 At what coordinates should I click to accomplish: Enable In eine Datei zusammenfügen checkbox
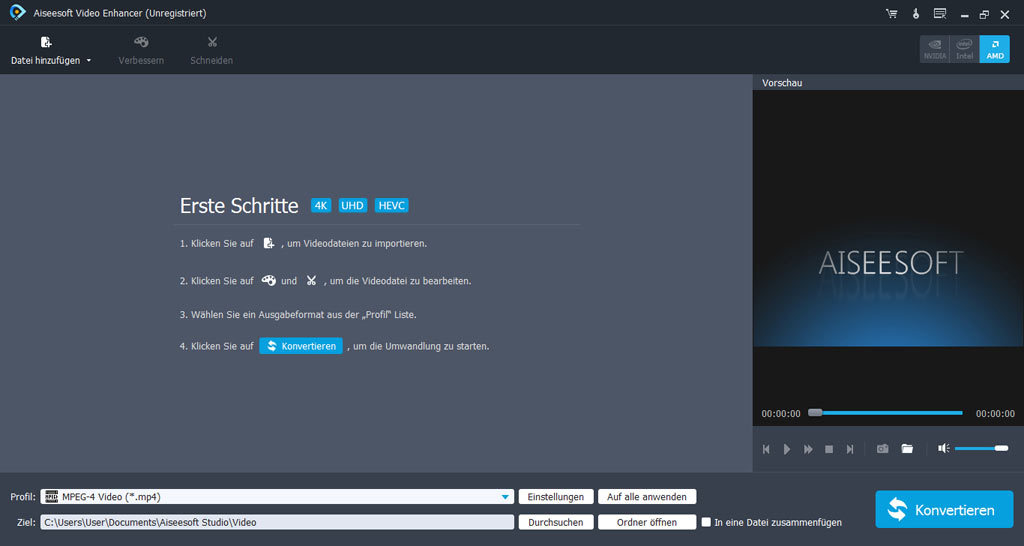coord(706,522)
